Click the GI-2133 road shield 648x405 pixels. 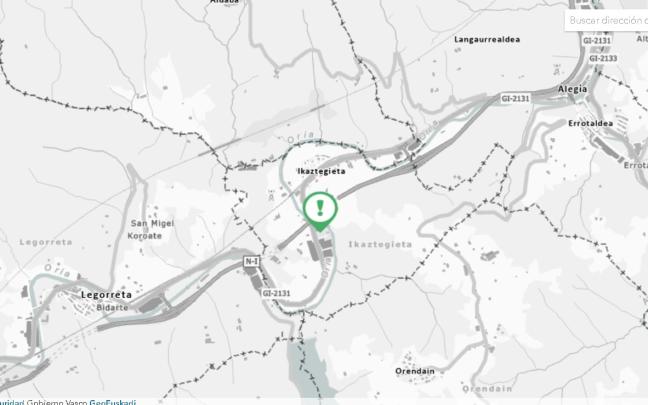[x=603, y=58]
